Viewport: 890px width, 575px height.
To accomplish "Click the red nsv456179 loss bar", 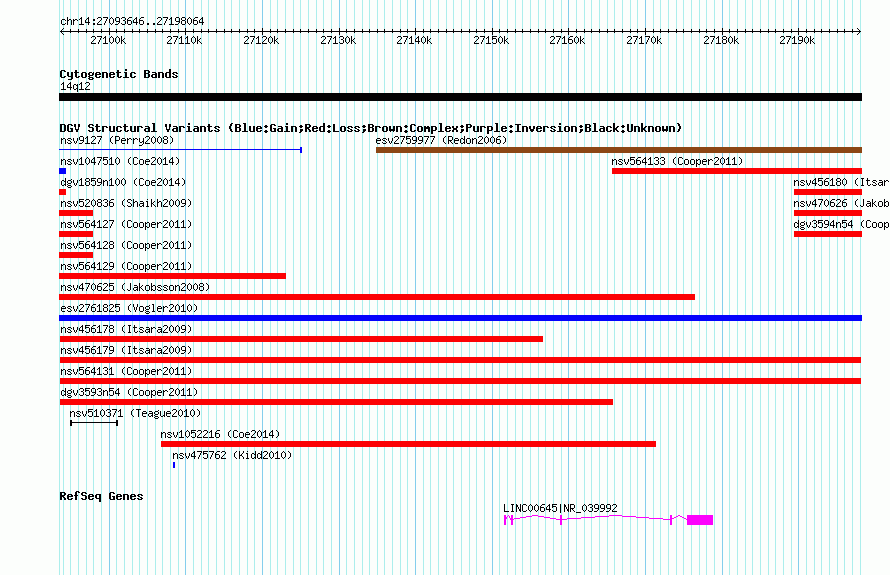I will 460,360.
